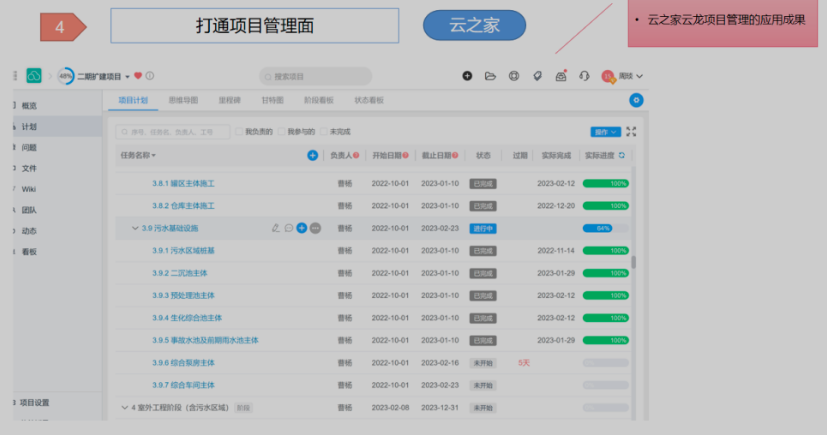This screenshot has height=435, width=827.
Task: Open the 二期扩建项目 project dropdown
Action: (x=103, y=76)
